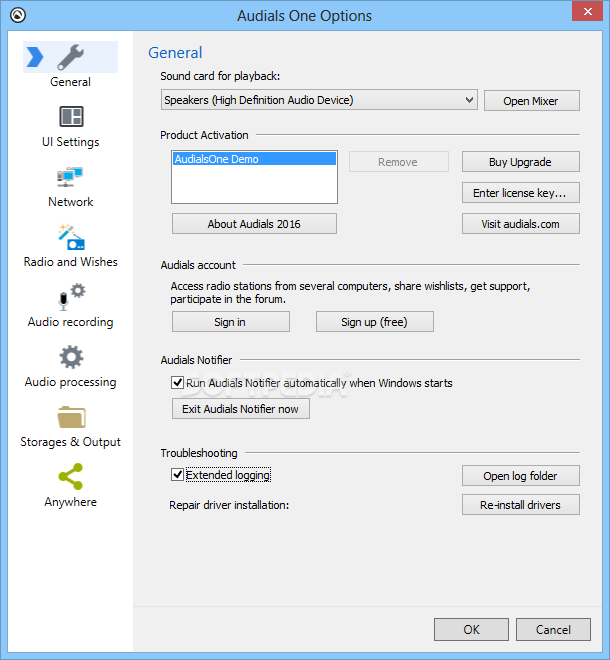This screenshot has height=660, width=610.
Task: Open Audio recording microphone icon
Action: (x=71, y=297)
